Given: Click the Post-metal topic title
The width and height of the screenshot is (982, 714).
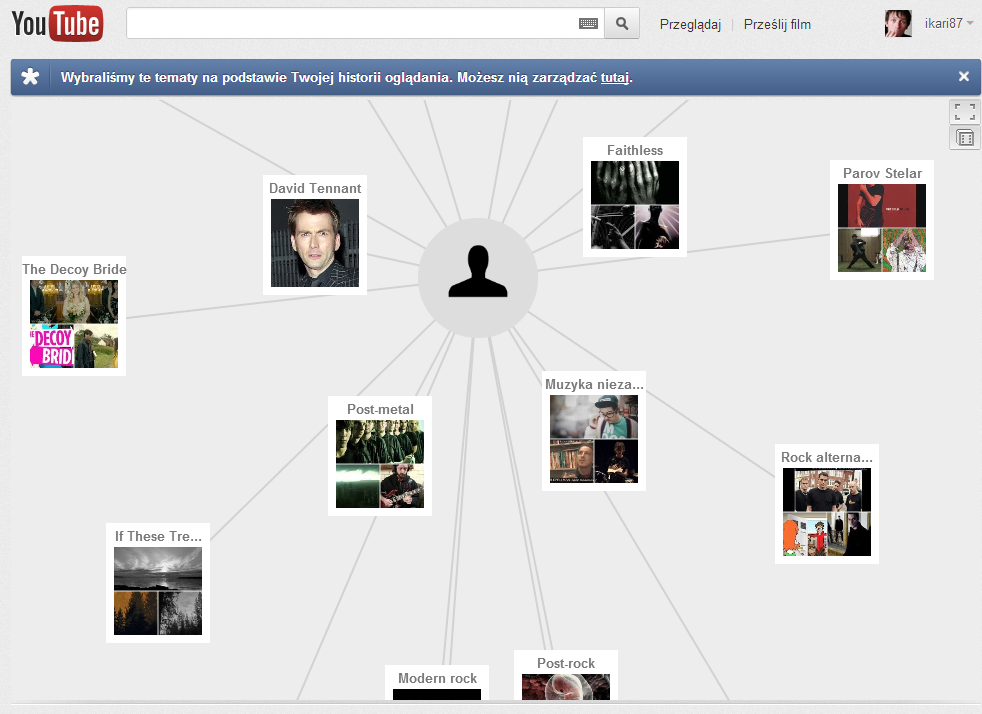Looking at the screenshot, I should 380,409.
